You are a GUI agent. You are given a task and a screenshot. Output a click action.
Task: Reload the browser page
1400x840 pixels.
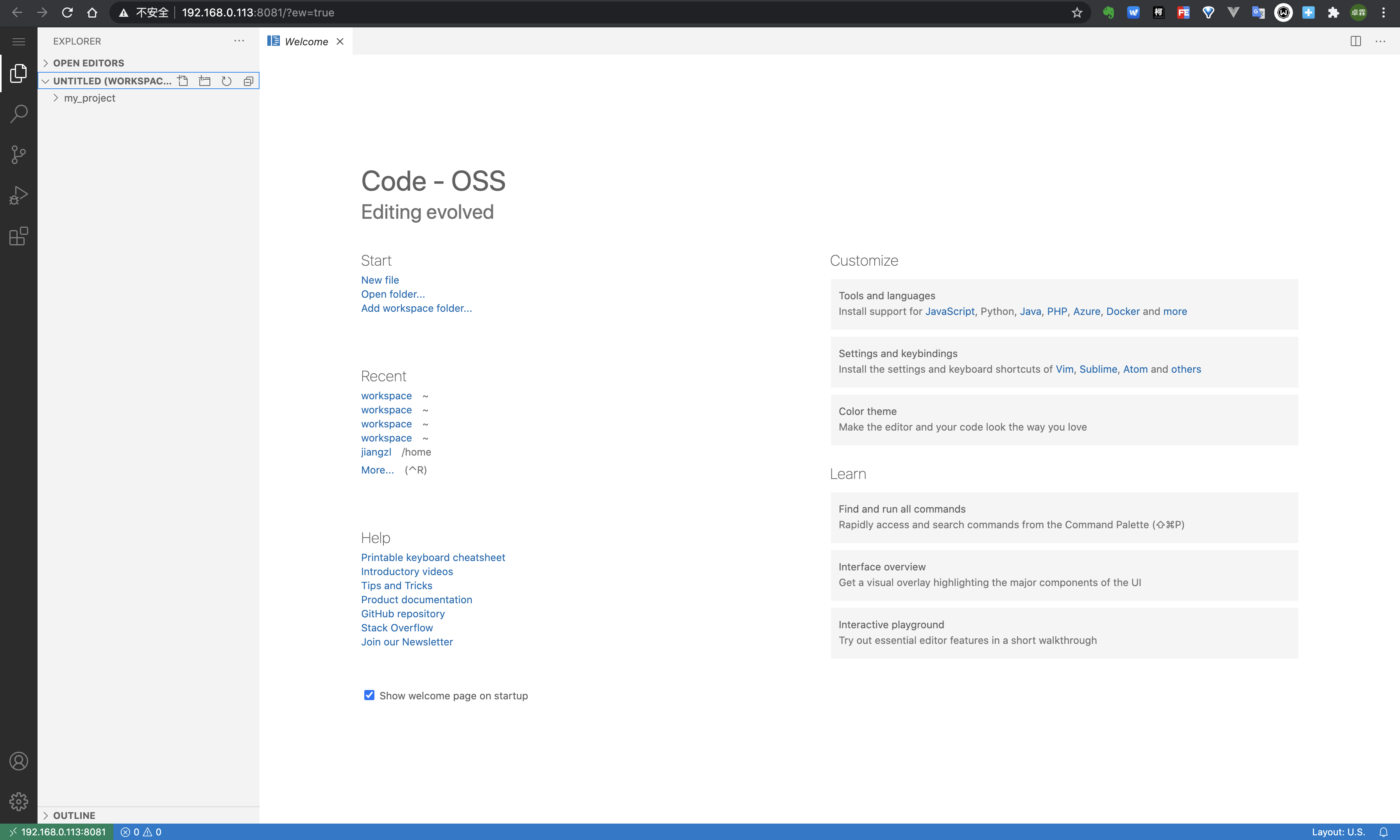(67, 13)
